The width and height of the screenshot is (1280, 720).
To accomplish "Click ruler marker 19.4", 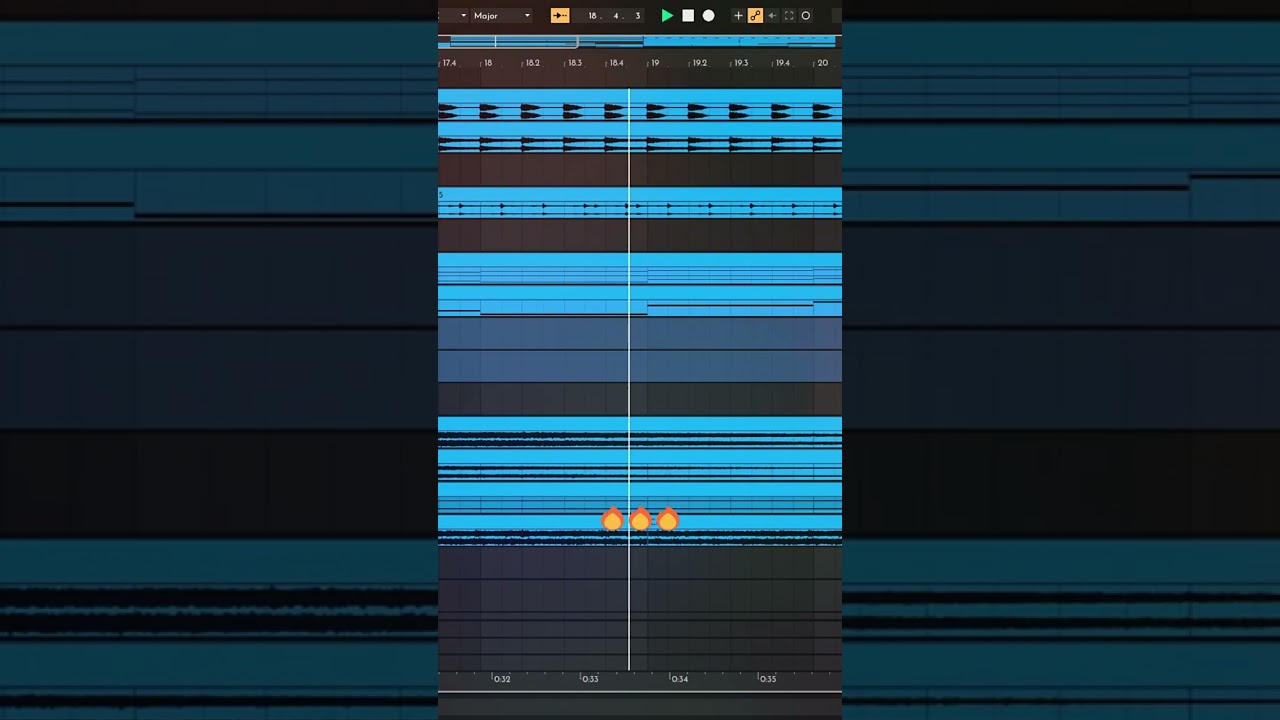I will 782,63.
